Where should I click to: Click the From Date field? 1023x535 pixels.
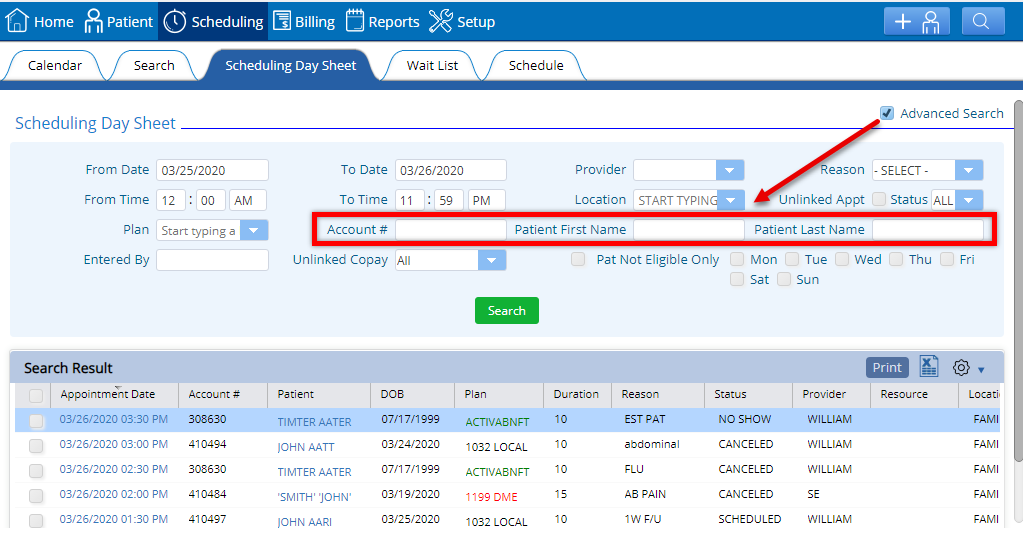pos(212,170)
